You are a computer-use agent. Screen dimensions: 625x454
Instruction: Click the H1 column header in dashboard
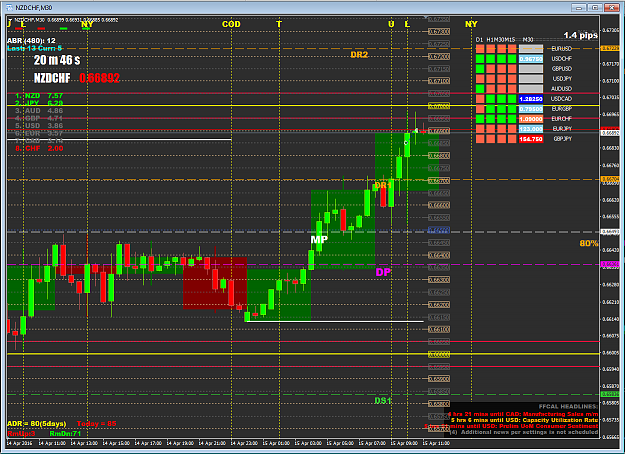click(490, 40)
